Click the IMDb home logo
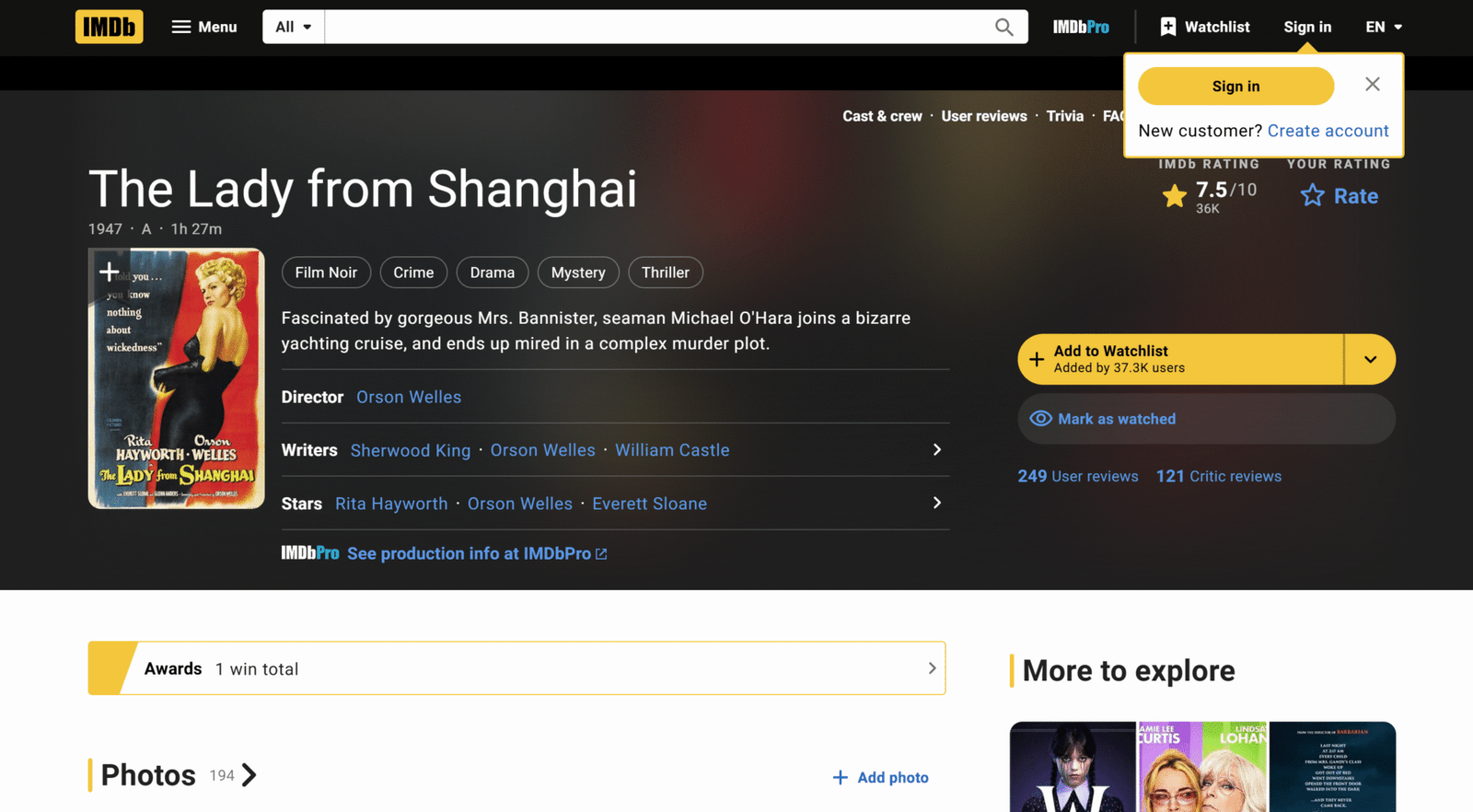Viewport: 1473px width, 812px height. tap(109, 27)
